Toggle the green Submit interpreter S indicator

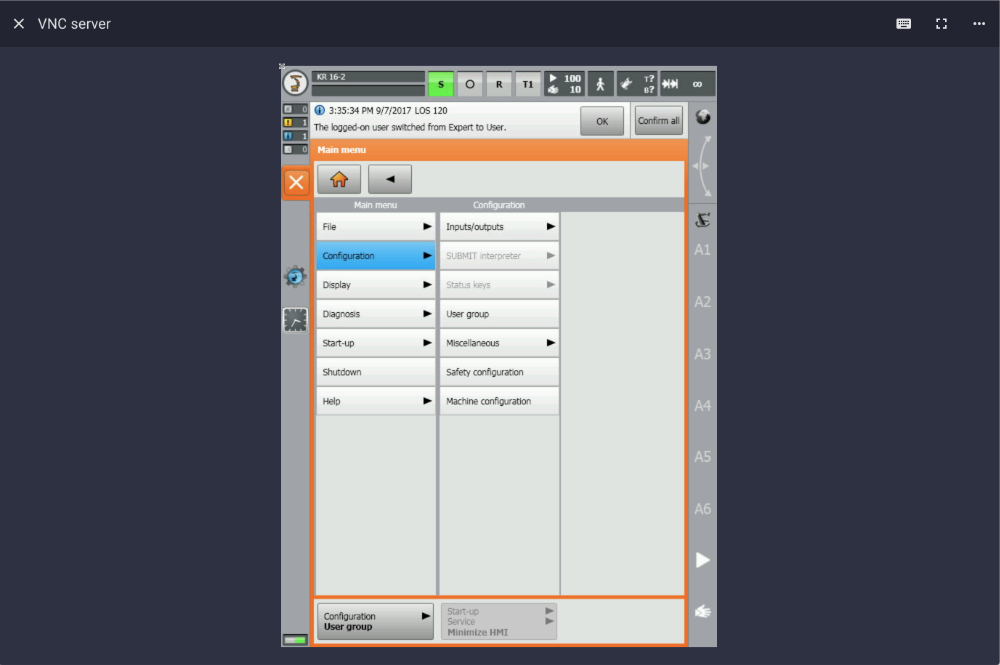click(440, 84)
